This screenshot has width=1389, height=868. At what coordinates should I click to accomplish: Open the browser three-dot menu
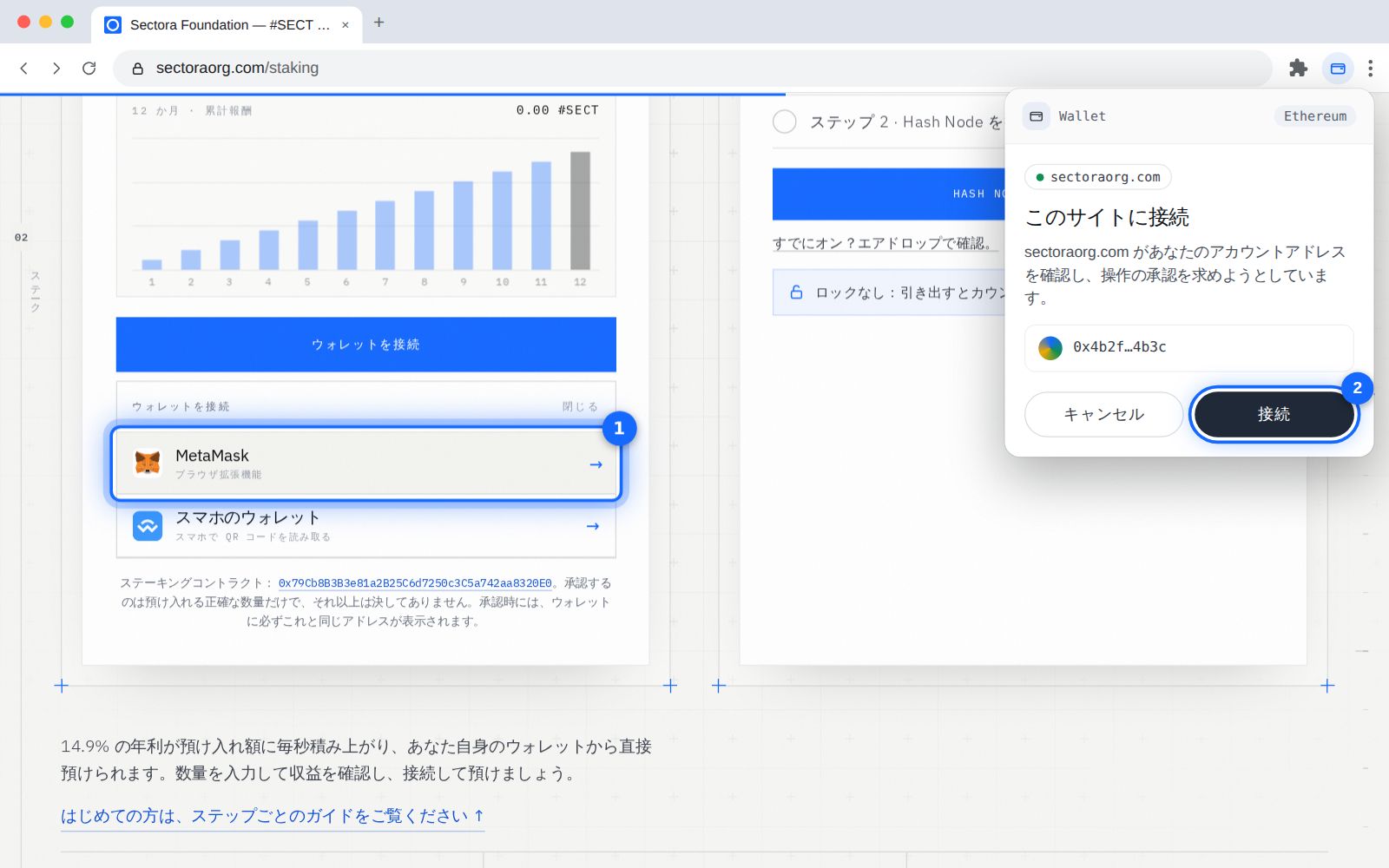pos(1370,68)
